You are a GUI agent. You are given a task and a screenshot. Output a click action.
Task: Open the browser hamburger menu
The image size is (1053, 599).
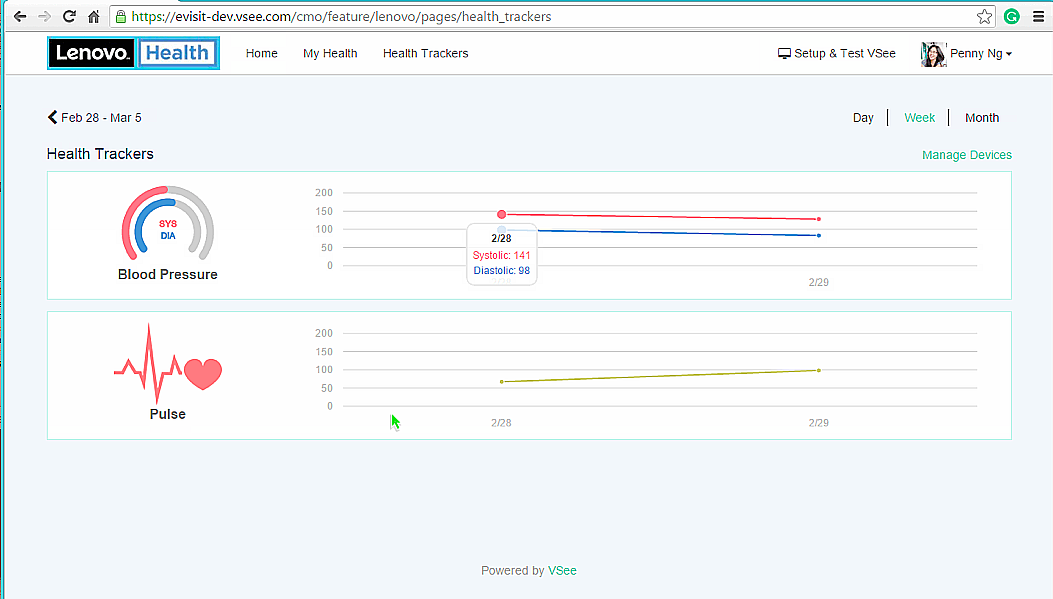(1038, 16)
